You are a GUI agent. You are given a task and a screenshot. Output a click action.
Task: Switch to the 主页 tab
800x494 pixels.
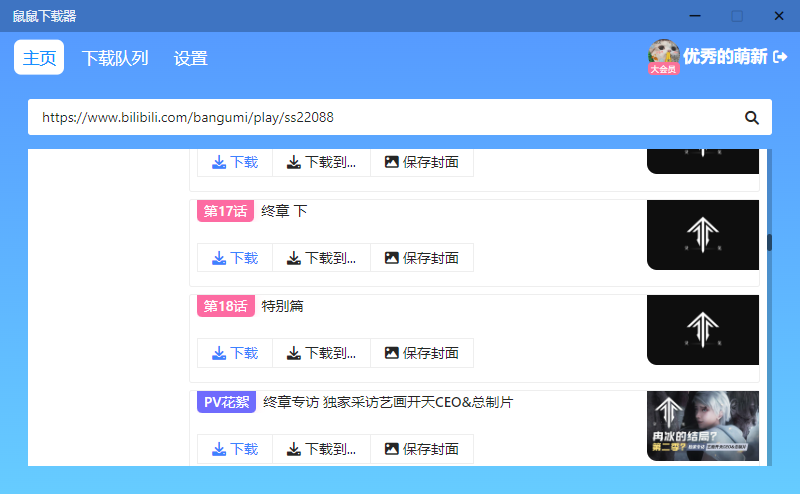[39, 58]
